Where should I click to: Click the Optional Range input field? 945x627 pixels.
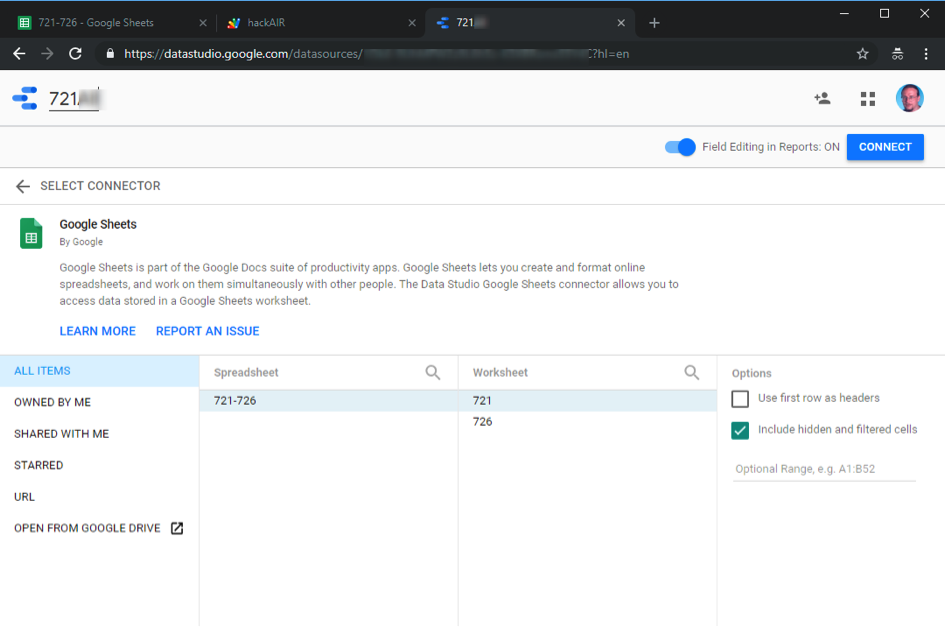(x=824, y=469)
